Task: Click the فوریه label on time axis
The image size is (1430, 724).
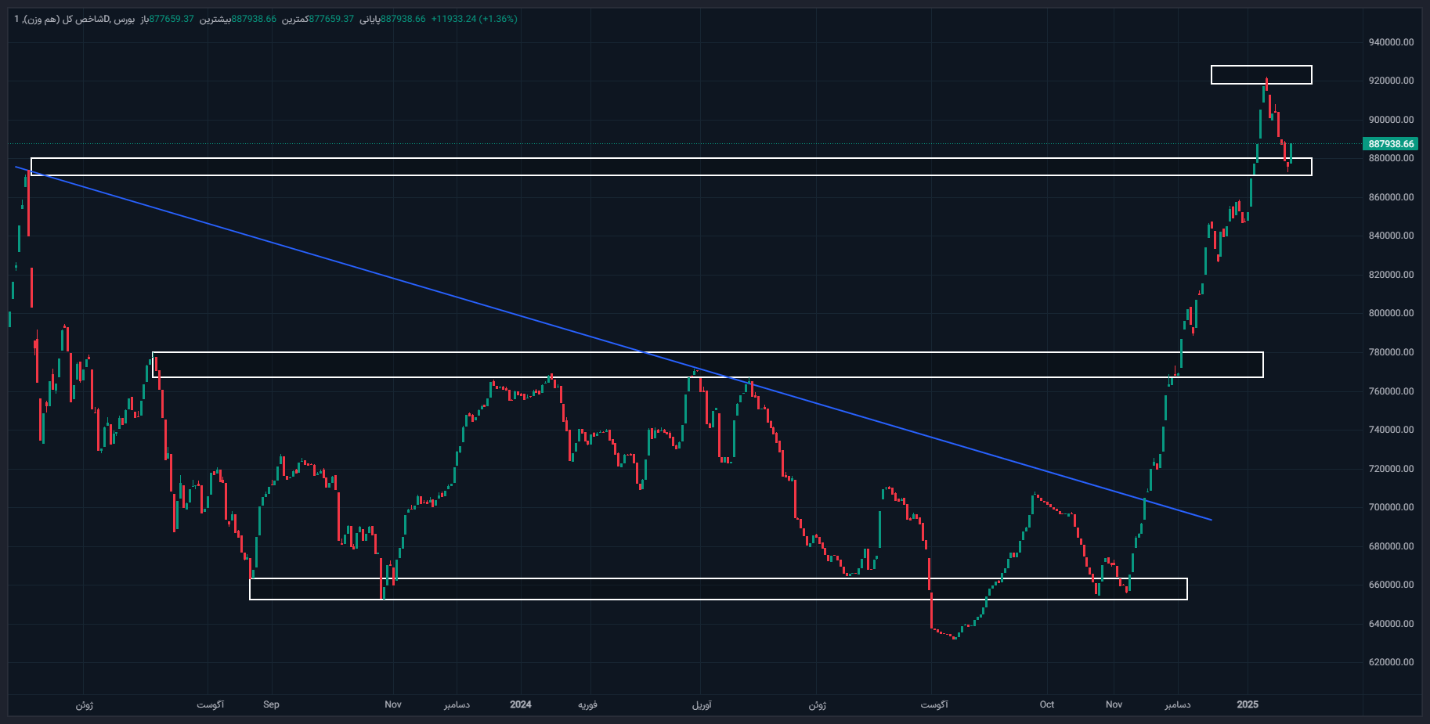Action: coord(587,705)
